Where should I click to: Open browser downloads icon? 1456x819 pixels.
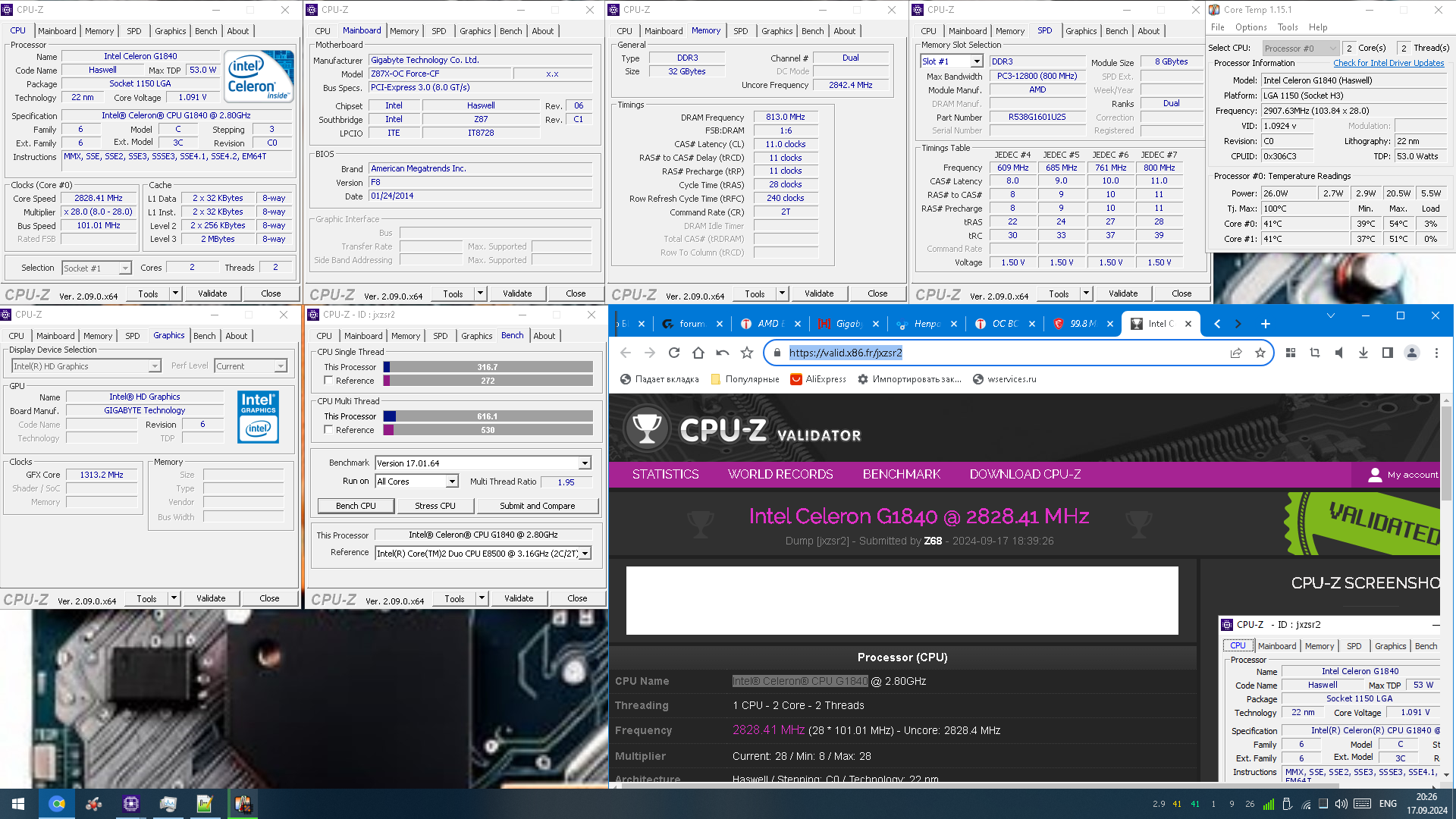[1363, 353]
